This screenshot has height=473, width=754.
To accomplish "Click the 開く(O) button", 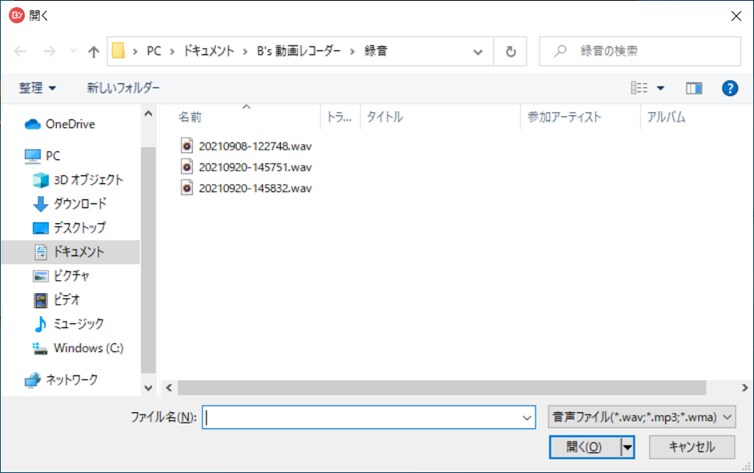I will click(x=584, y=447).
